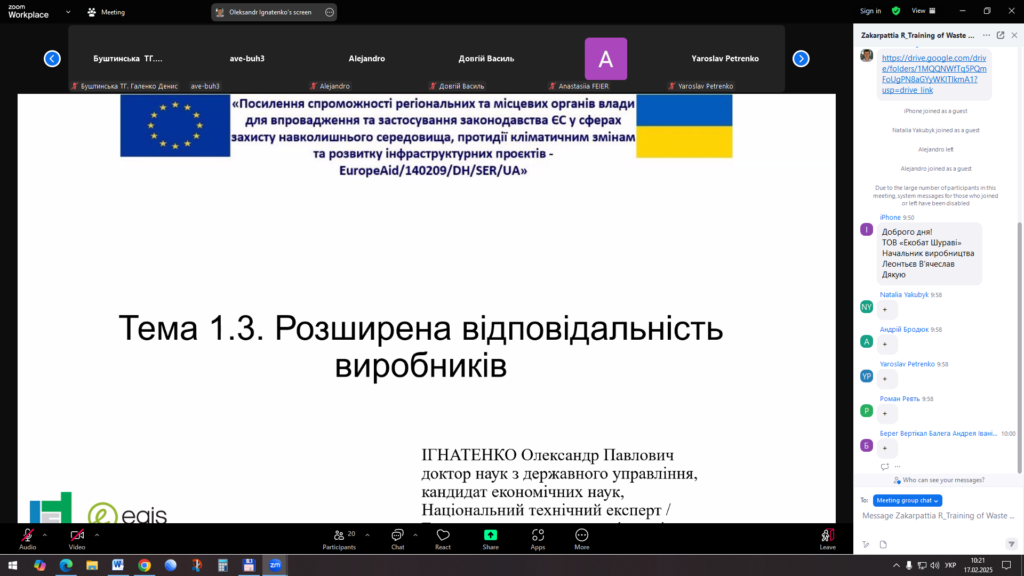The width and height of the screenshot is (1024, 576).
Task: Click Natalia Yakubyk's name in chat
Action: click(x=904, y=295)
